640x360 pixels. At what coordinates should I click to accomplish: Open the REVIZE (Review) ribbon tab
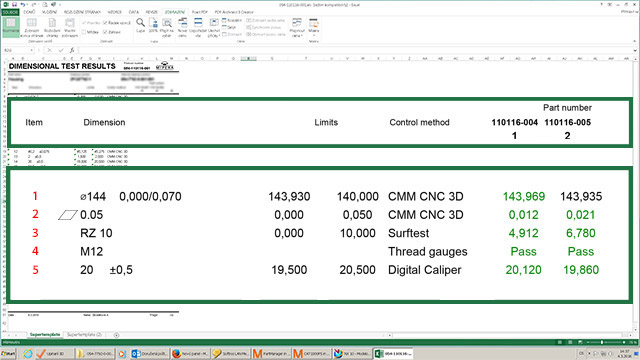tap(151, 12)
